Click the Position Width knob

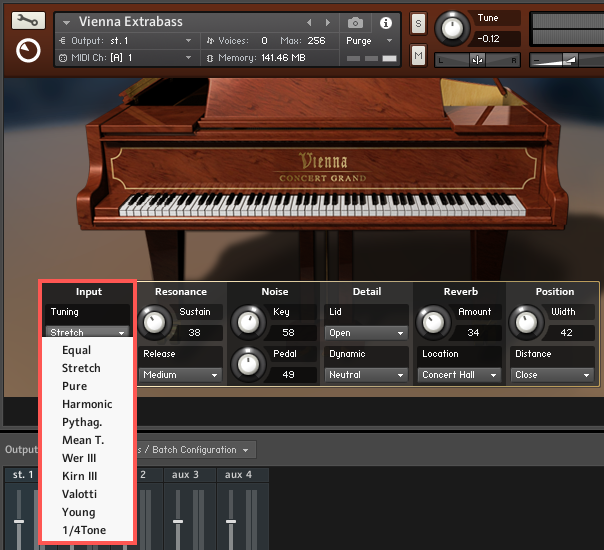click(526, 322)
